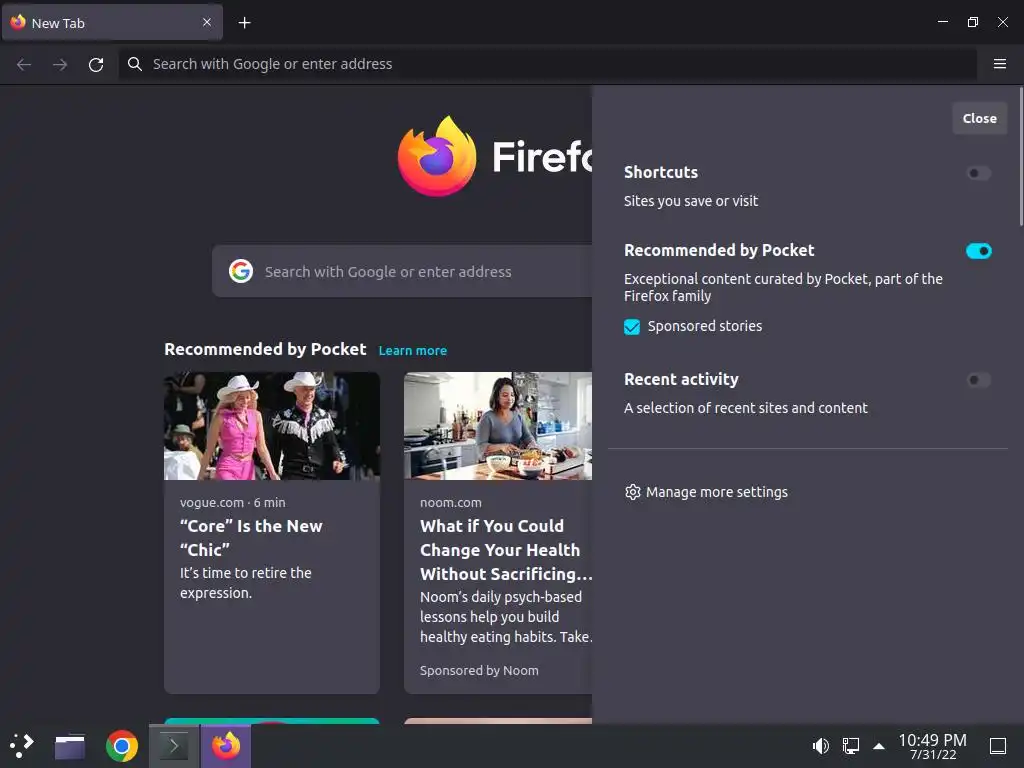This screenshot has width=1024, height=768.
Task: Open the volume control in system tray
Action: coord(820,746)
